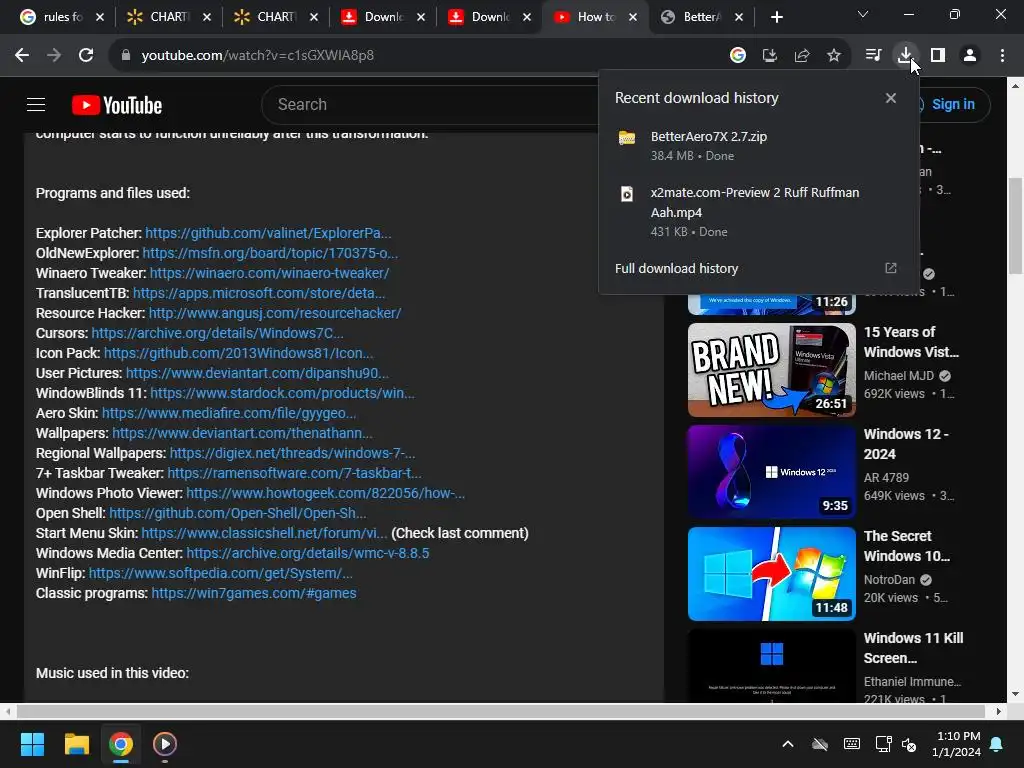Open the Windows Media Center archive link
This screenshot has width=1024, height=768.
pos(308,553)
